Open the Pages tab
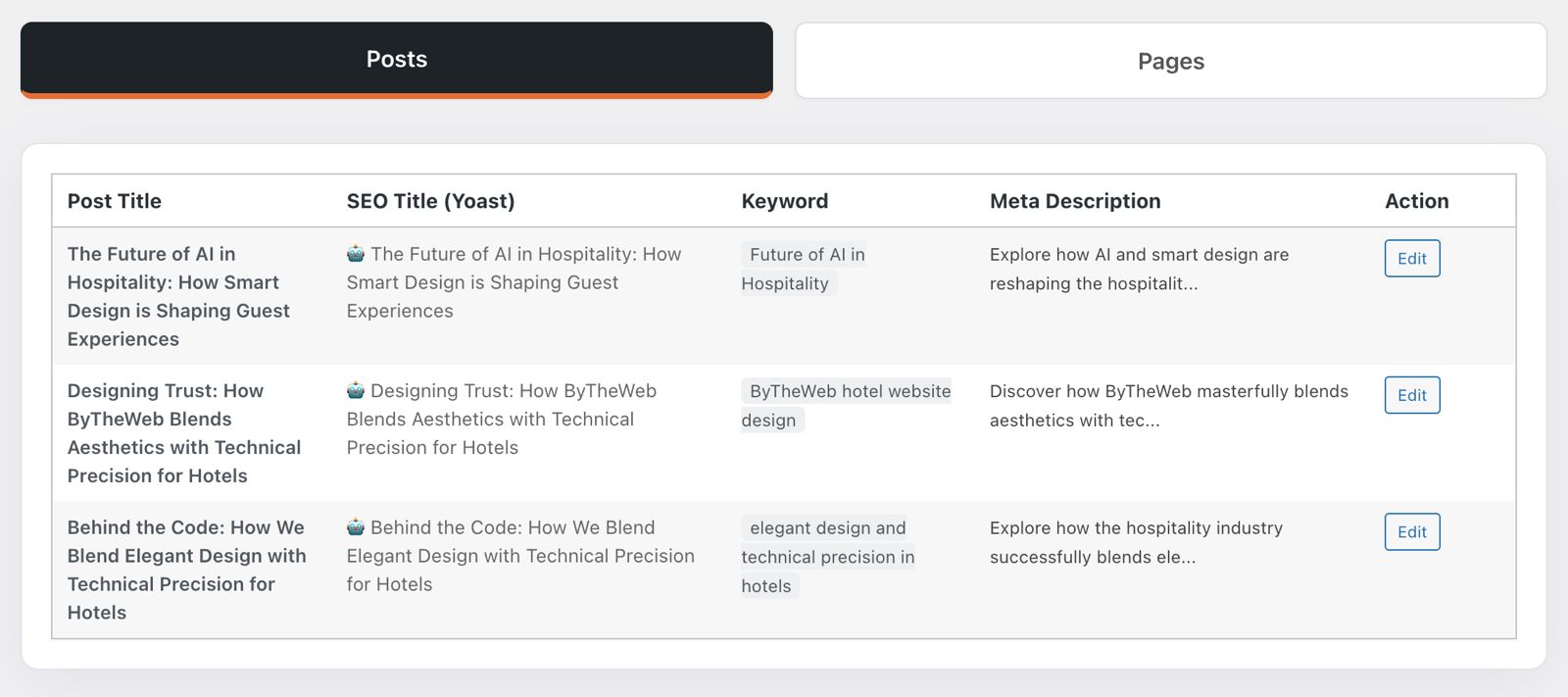The width and height of the screenshot is (1568, 697). 1170,61
